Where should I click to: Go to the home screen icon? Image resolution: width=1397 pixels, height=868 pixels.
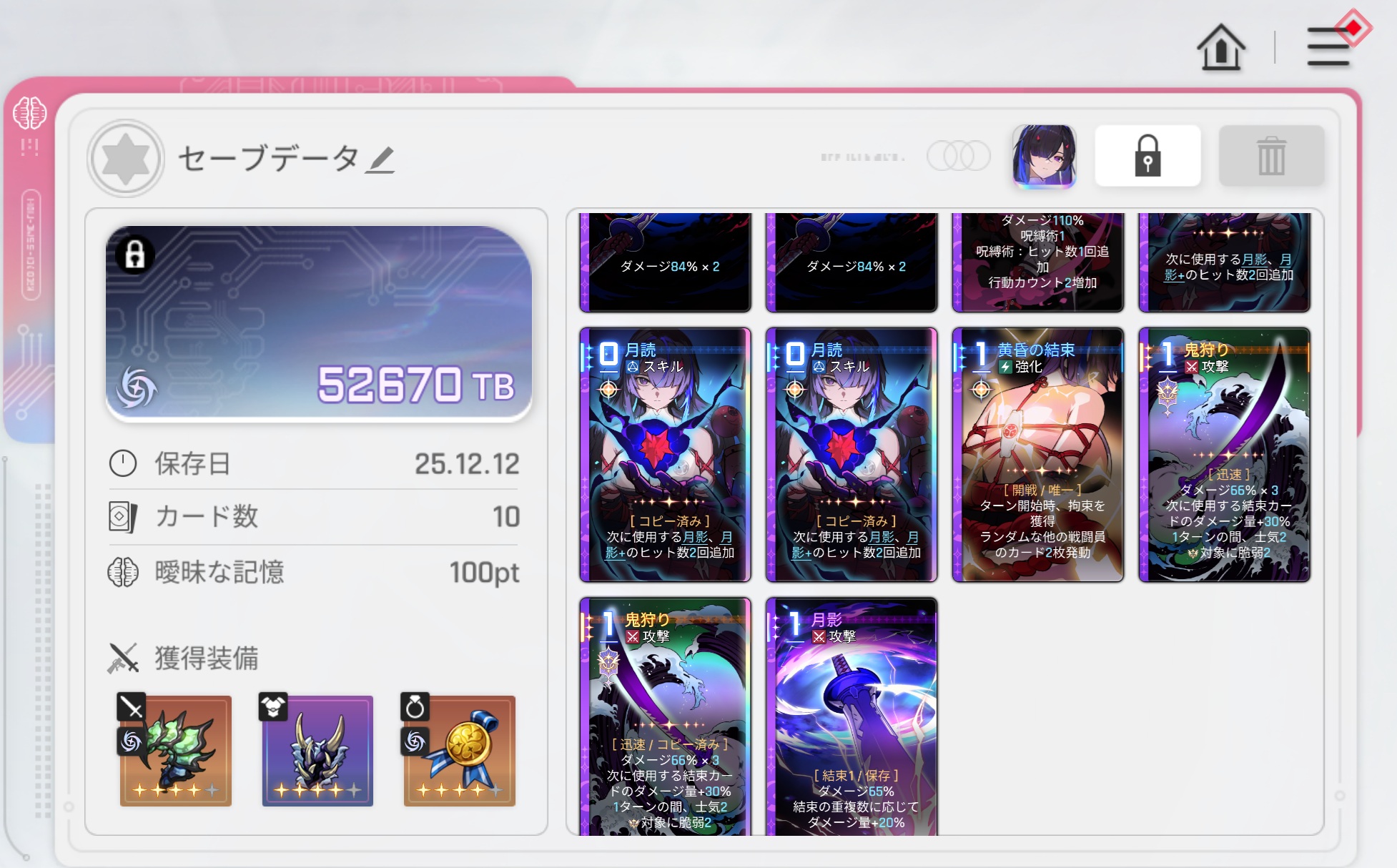(1220, 47)
